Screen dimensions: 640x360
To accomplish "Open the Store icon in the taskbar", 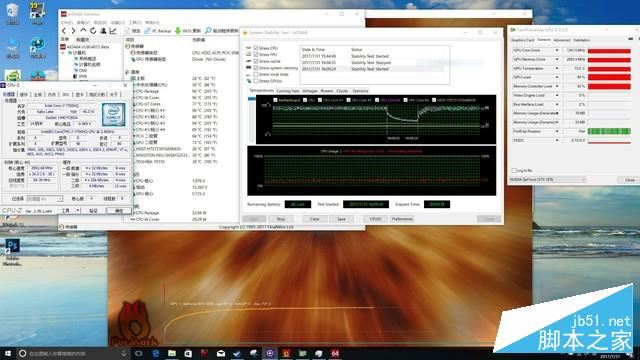I will [188, 353].
